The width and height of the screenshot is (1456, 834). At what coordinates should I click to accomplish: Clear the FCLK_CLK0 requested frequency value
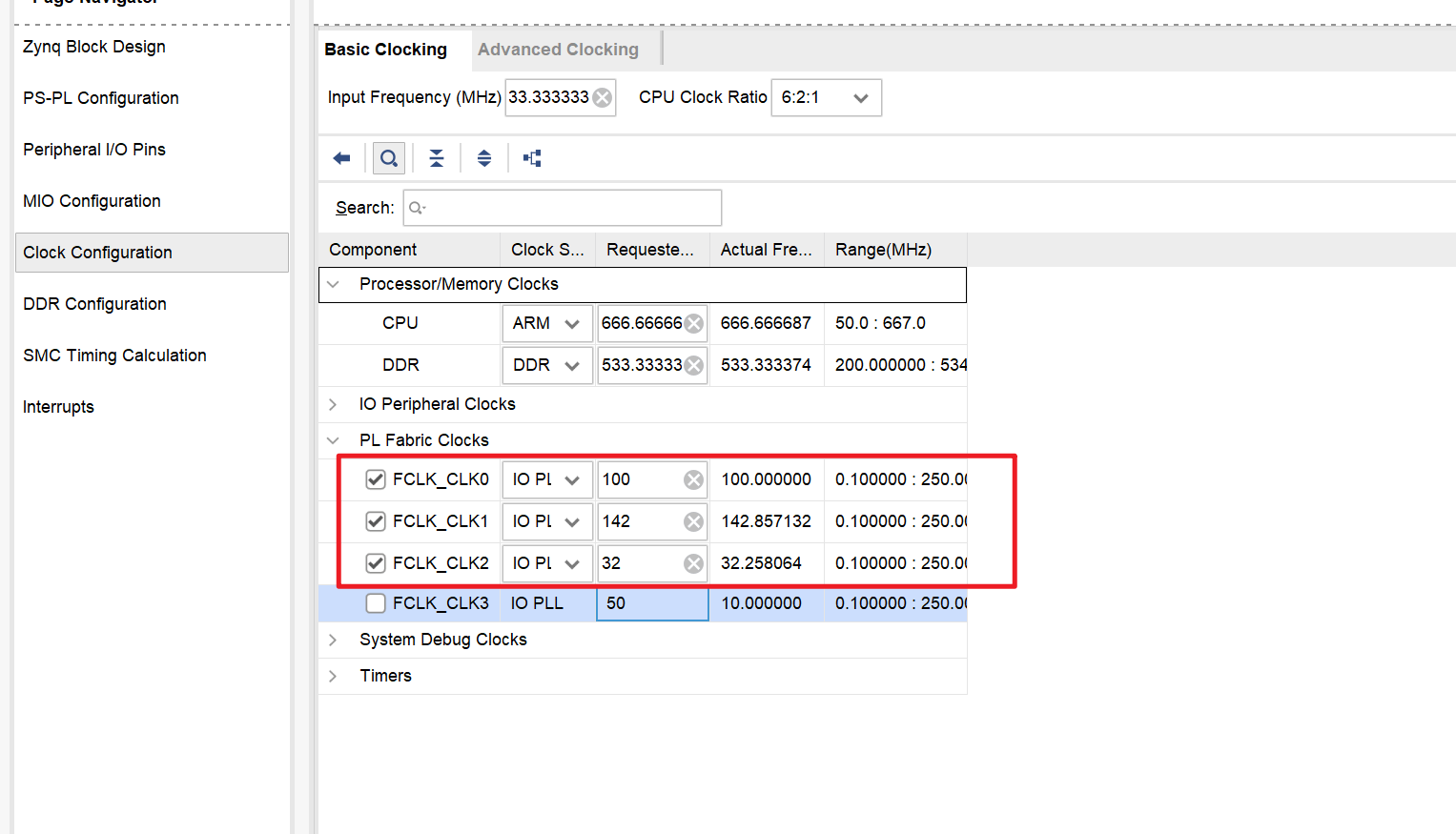point(693,479)
